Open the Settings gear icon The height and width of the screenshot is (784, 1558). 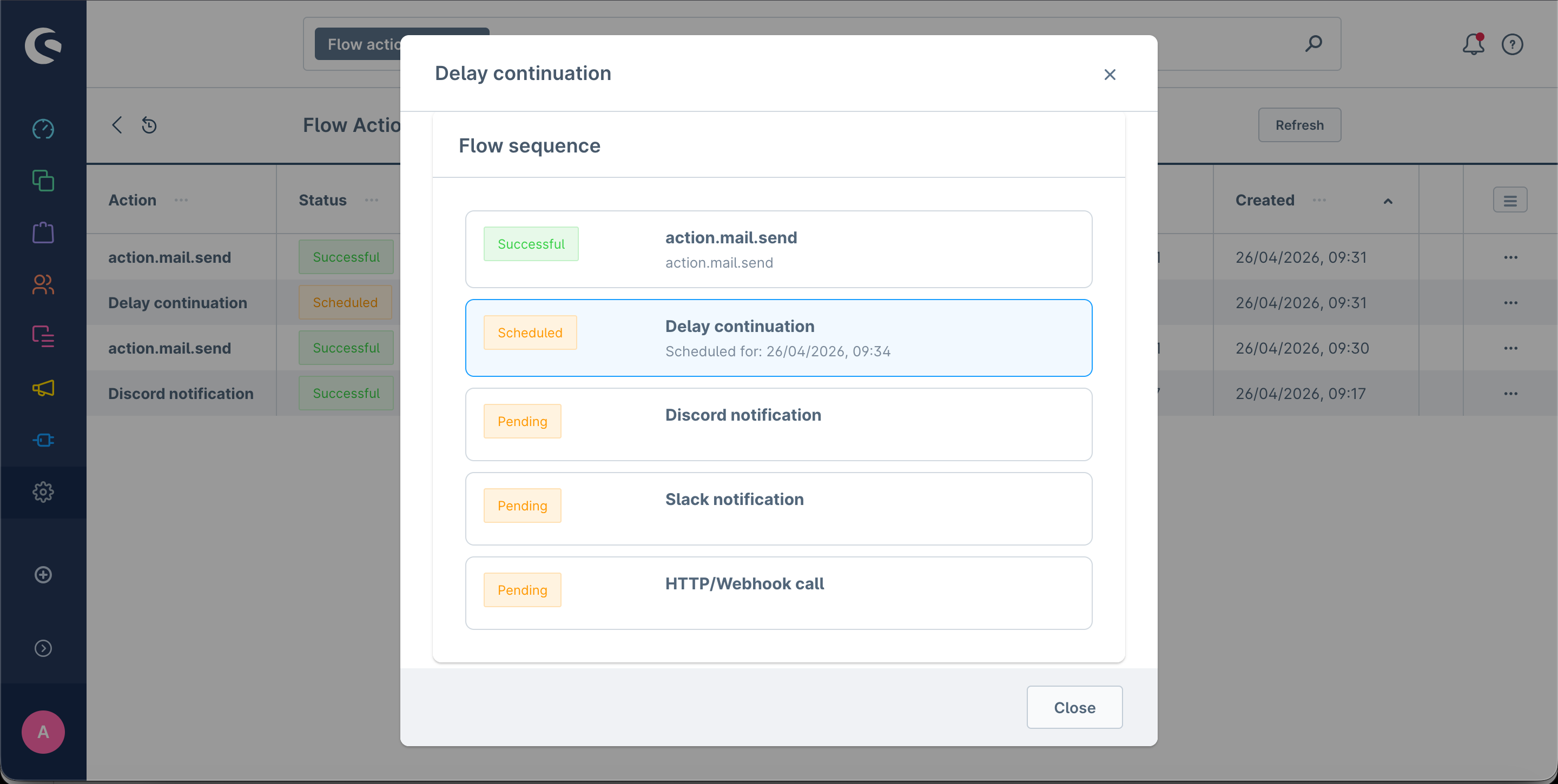[x=43, y=492]
